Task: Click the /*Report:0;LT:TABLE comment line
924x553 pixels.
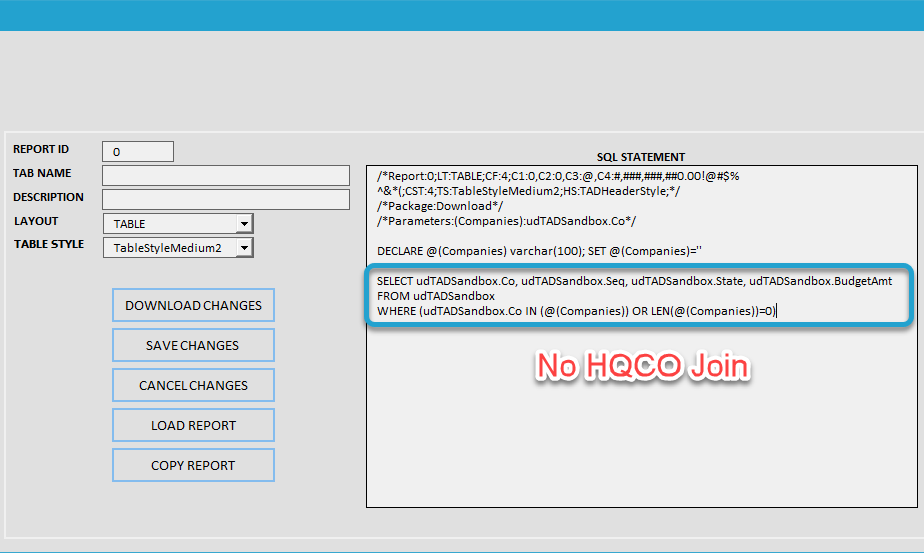Action: (x=557, y=176)
